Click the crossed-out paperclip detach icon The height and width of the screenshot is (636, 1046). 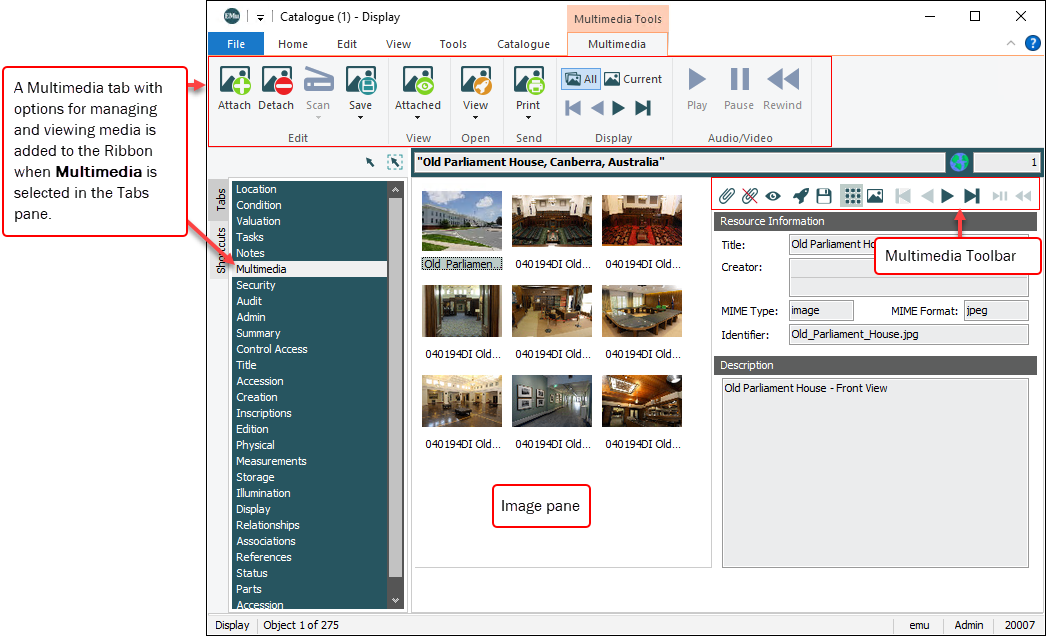coord(750,196)
